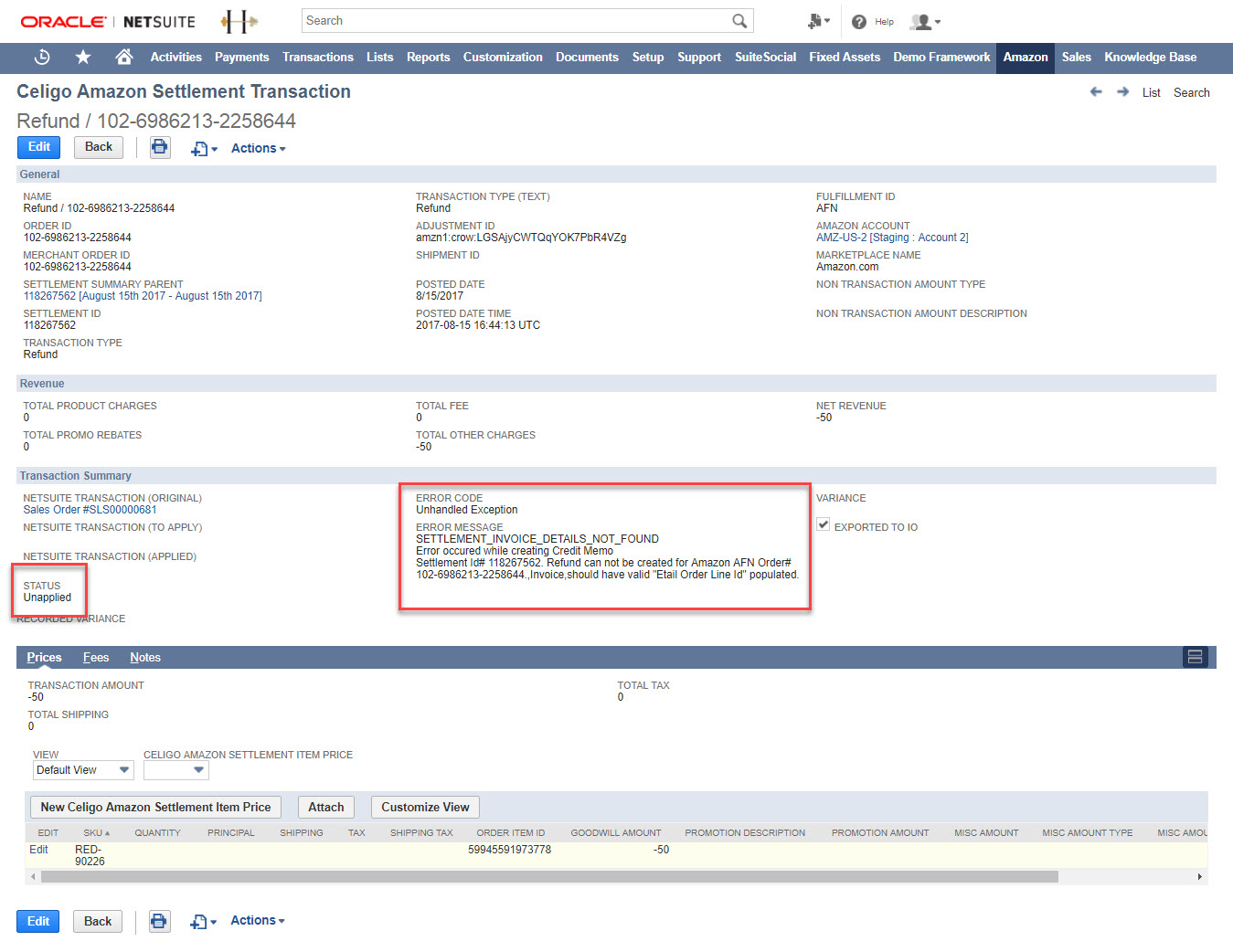The height and width of the screenshot is (952, 1233).
Task: Click the sublist scroll left arrow
Action: click(33, 876)
